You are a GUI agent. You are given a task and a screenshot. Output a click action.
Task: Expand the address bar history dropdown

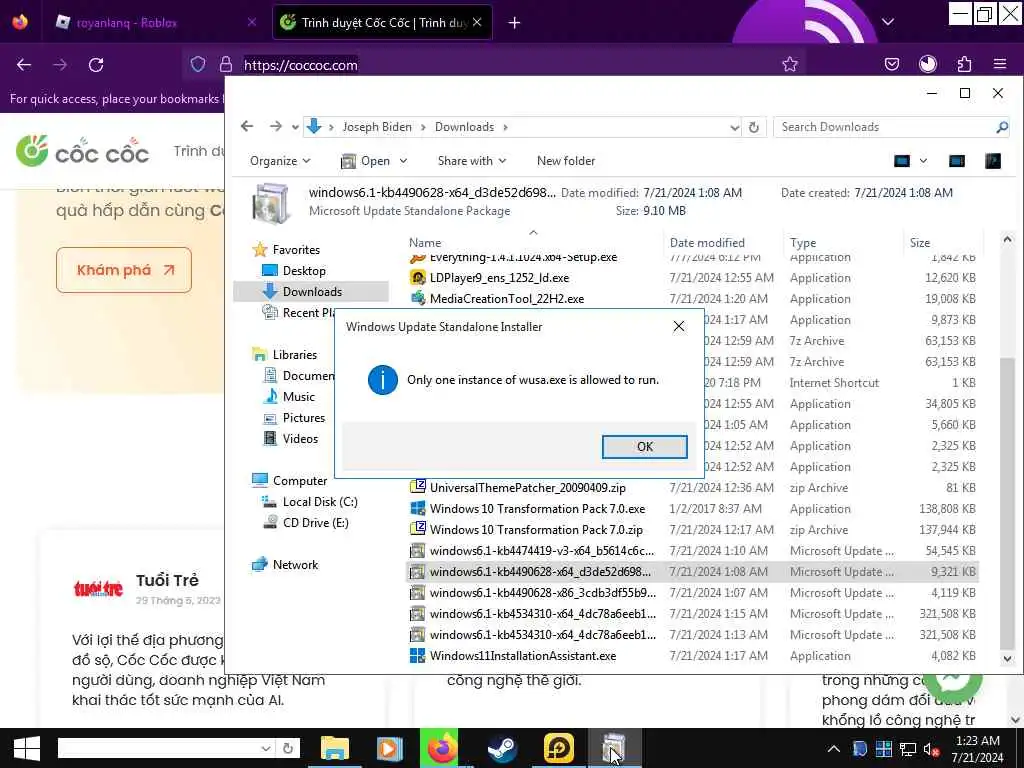pos(734,127)
